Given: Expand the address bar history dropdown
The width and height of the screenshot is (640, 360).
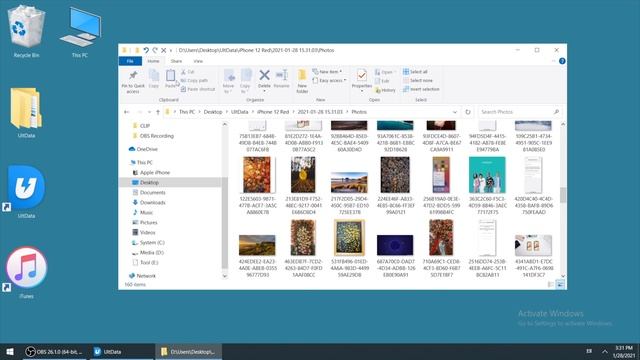Looking at the screenshot, I should (x=455, y=112).
